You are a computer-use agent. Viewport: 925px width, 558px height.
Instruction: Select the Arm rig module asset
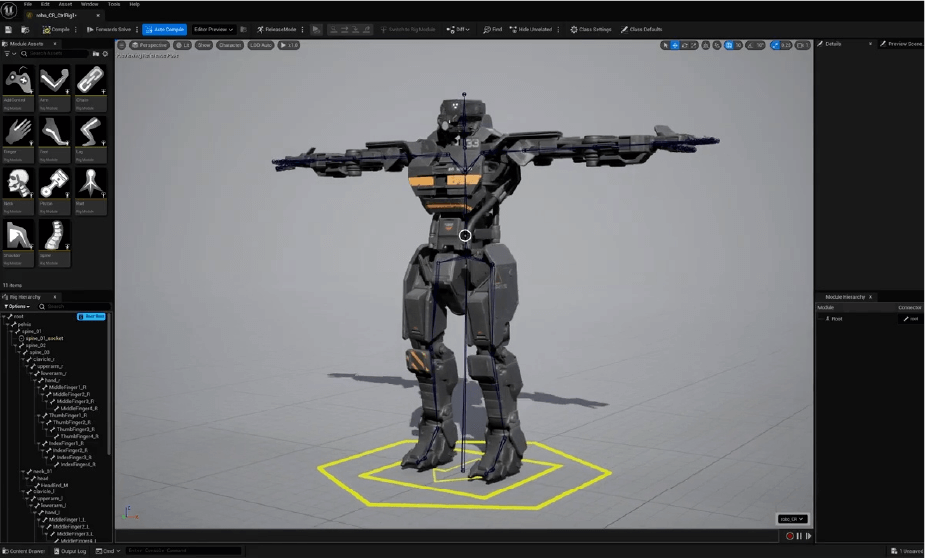pyautogui.click(x=54, y=80)
